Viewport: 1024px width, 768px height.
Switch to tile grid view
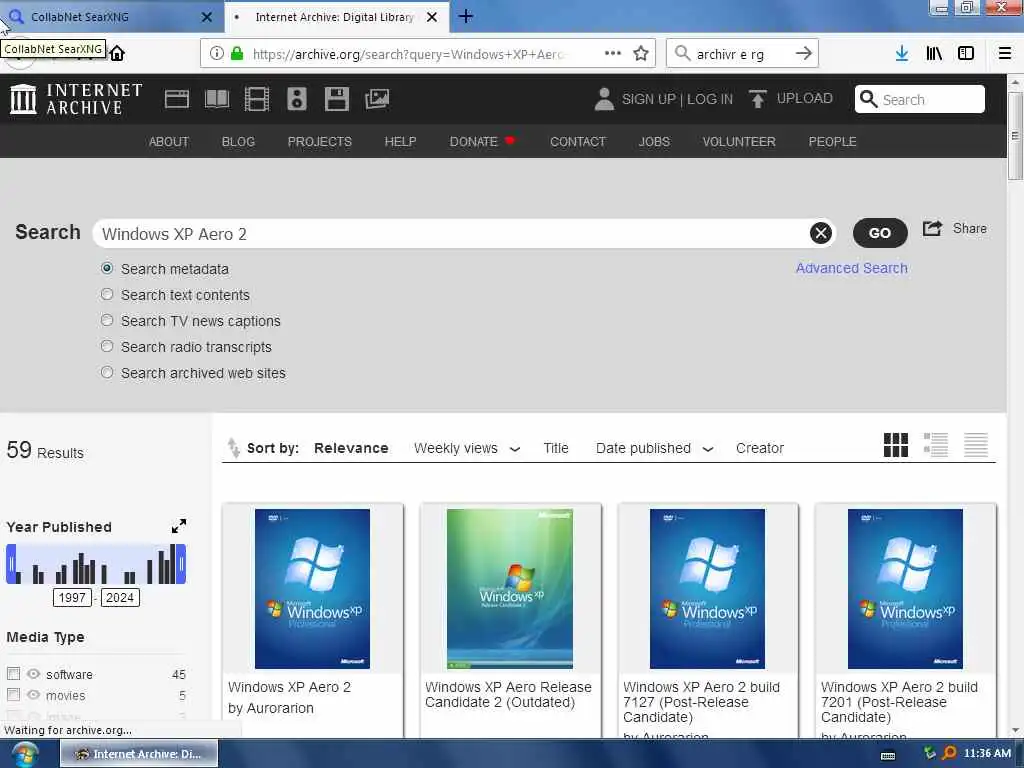click(x=895, y=445)
